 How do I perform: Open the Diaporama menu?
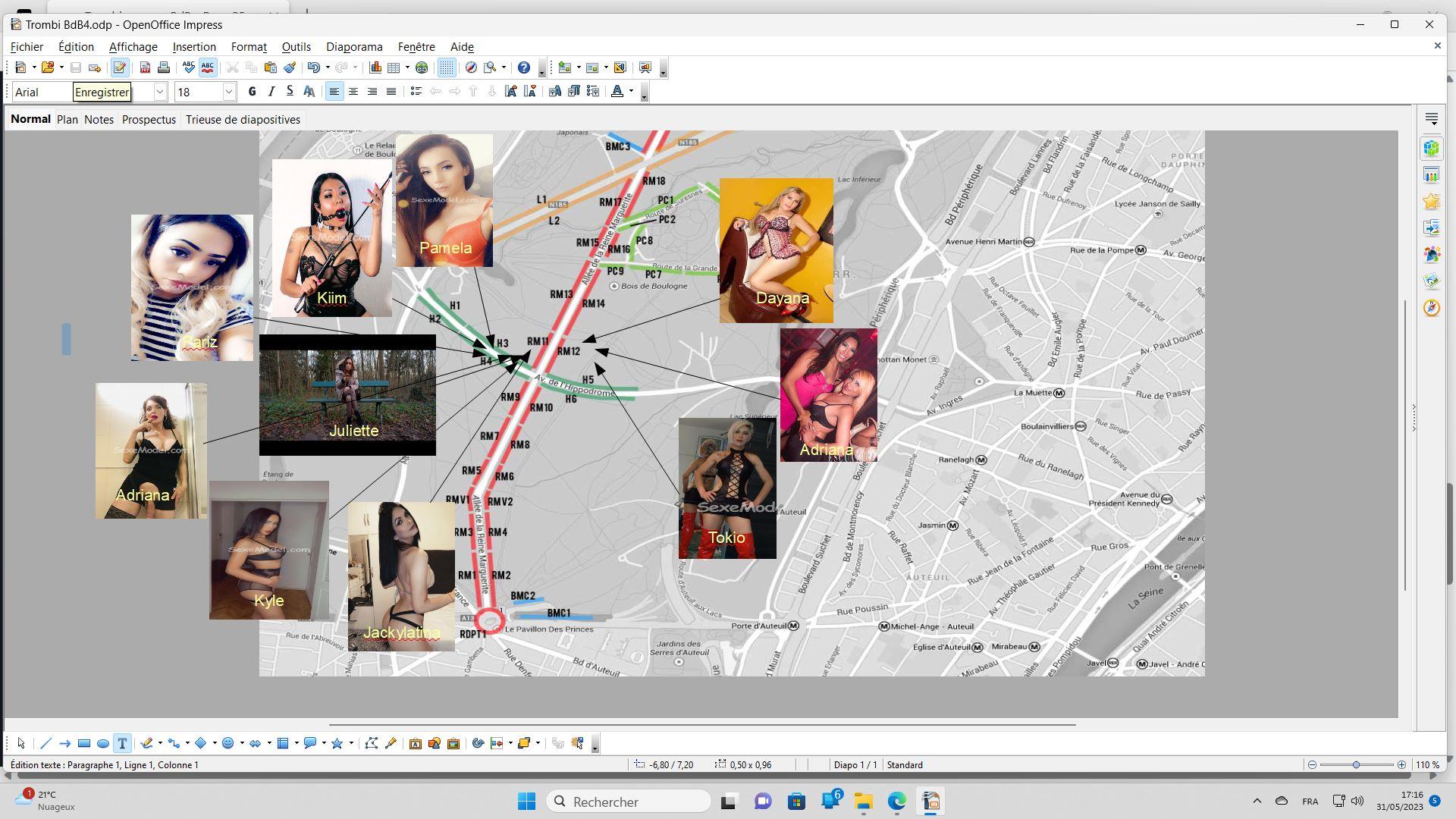[354, 47]
